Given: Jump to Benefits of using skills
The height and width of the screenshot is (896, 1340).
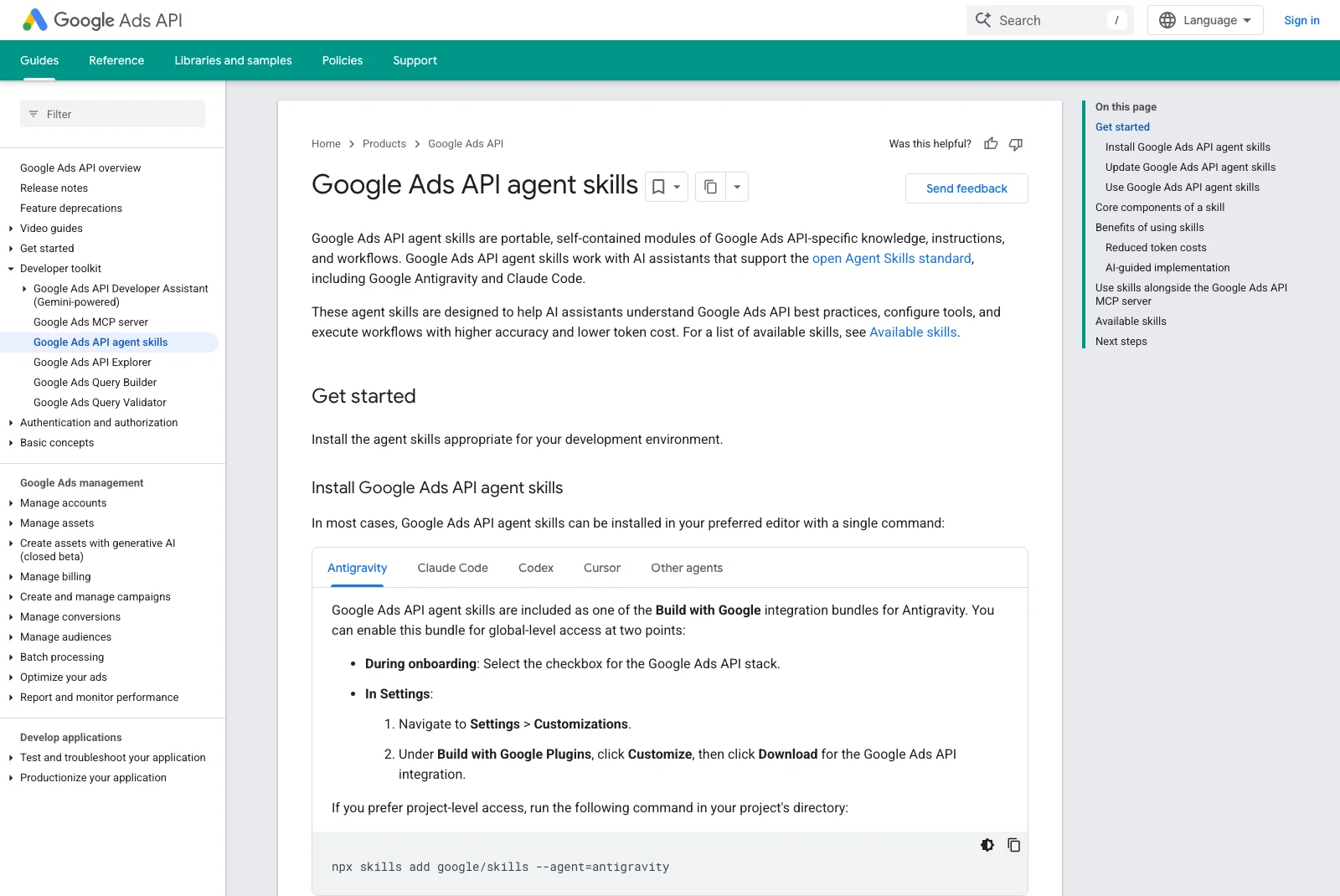Looking at the screenshot, I should (x=1150, y=228).
